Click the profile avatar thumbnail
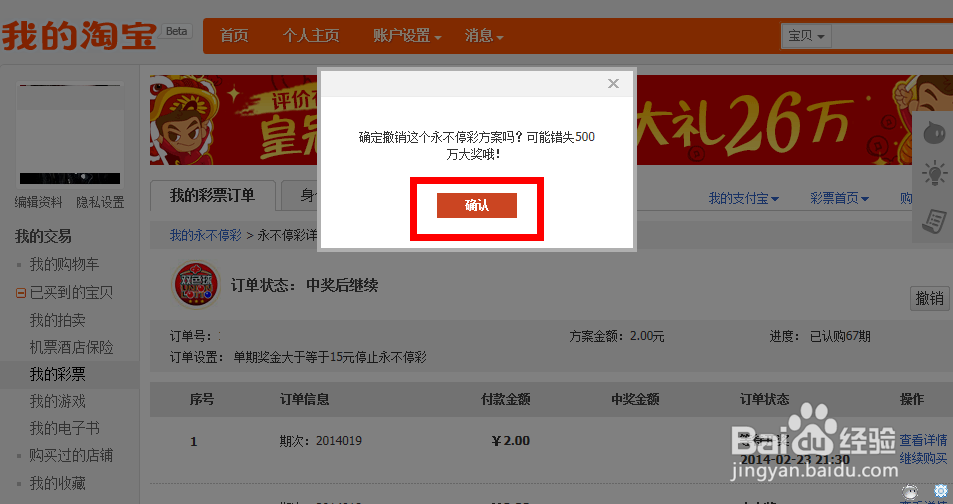 pyautogui.click(x=70, y=134)
